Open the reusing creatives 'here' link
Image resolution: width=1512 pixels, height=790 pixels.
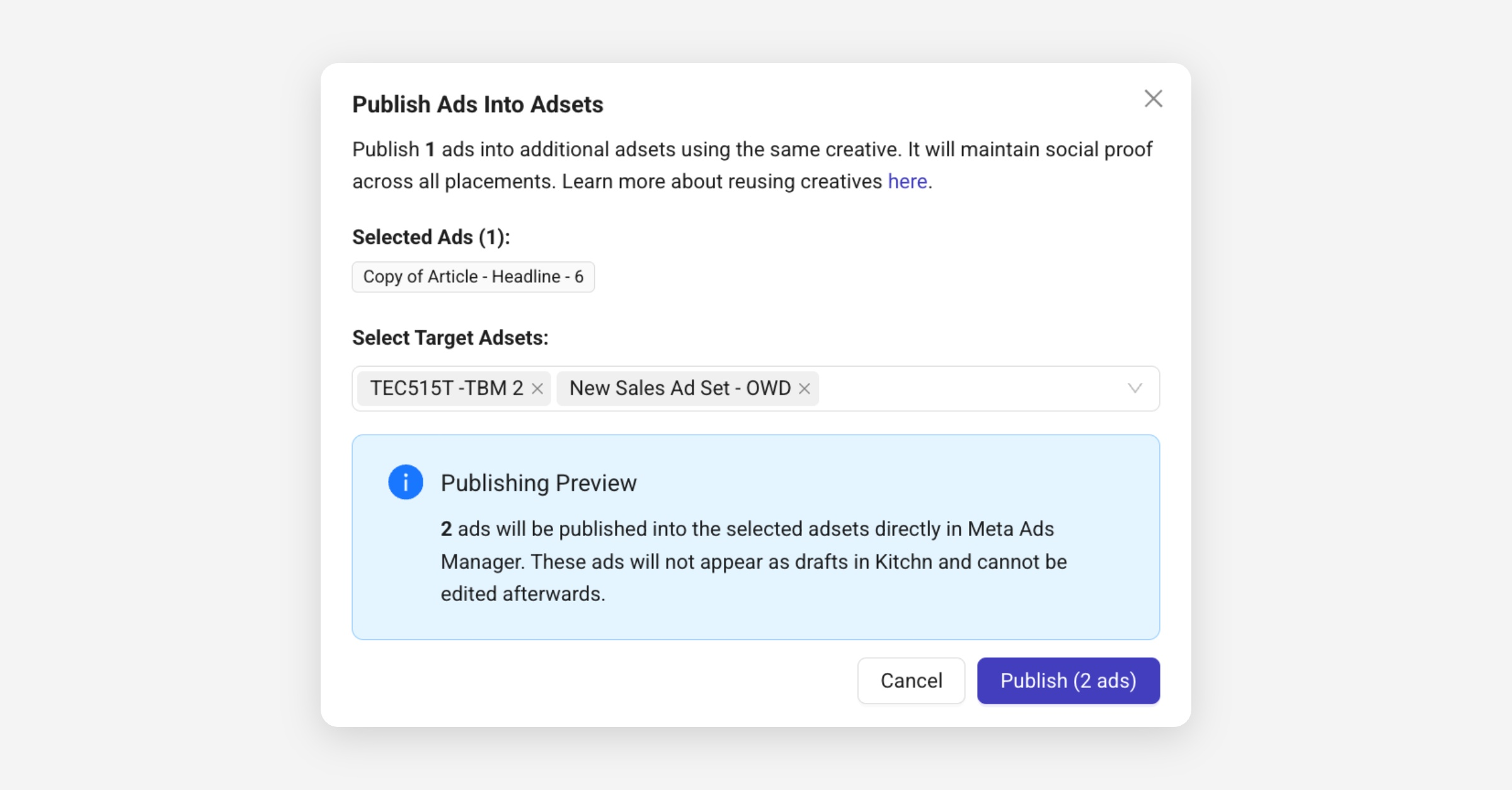click(907, 181)
